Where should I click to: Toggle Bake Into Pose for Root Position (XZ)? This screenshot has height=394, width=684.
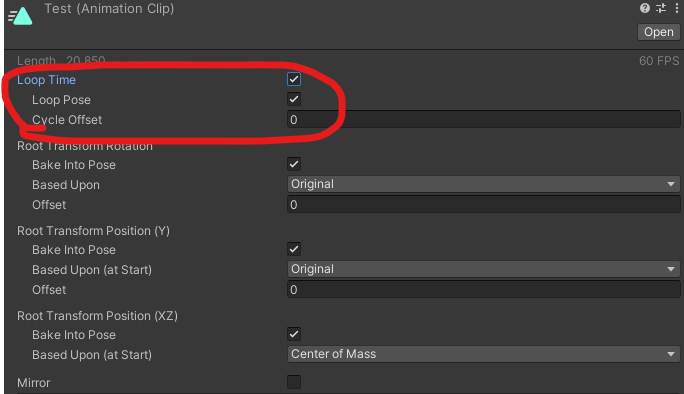[294, 334]
